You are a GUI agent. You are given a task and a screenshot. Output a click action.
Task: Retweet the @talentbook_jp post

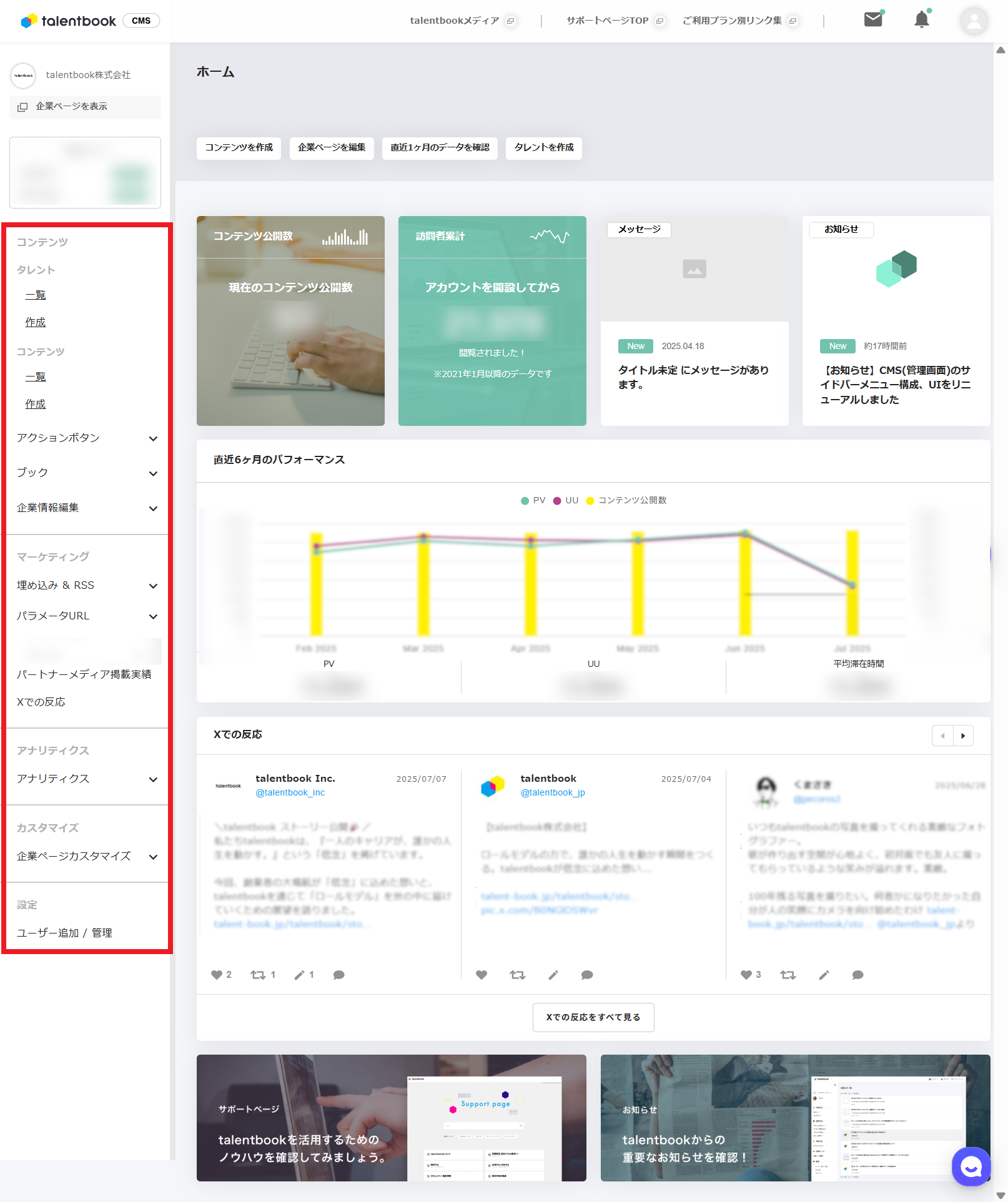point(517,975)
